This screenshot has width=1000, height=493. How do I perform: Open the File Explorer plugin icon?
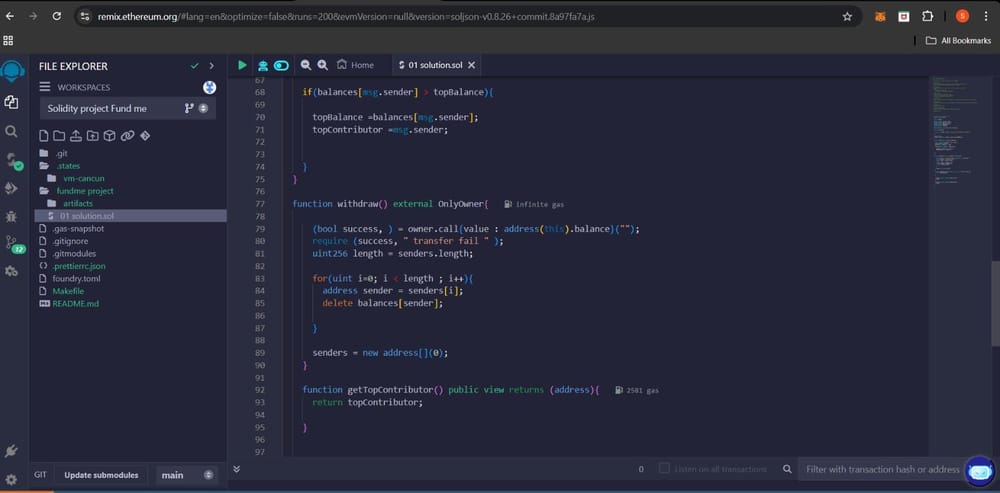(x=11, y=102)
